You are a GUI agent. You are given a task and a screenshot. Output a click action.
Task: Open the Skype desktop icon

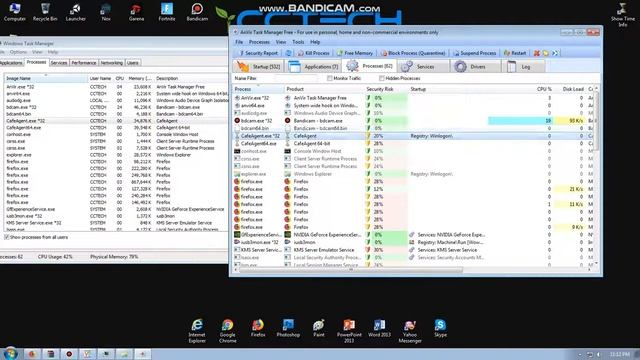(440, 328)
